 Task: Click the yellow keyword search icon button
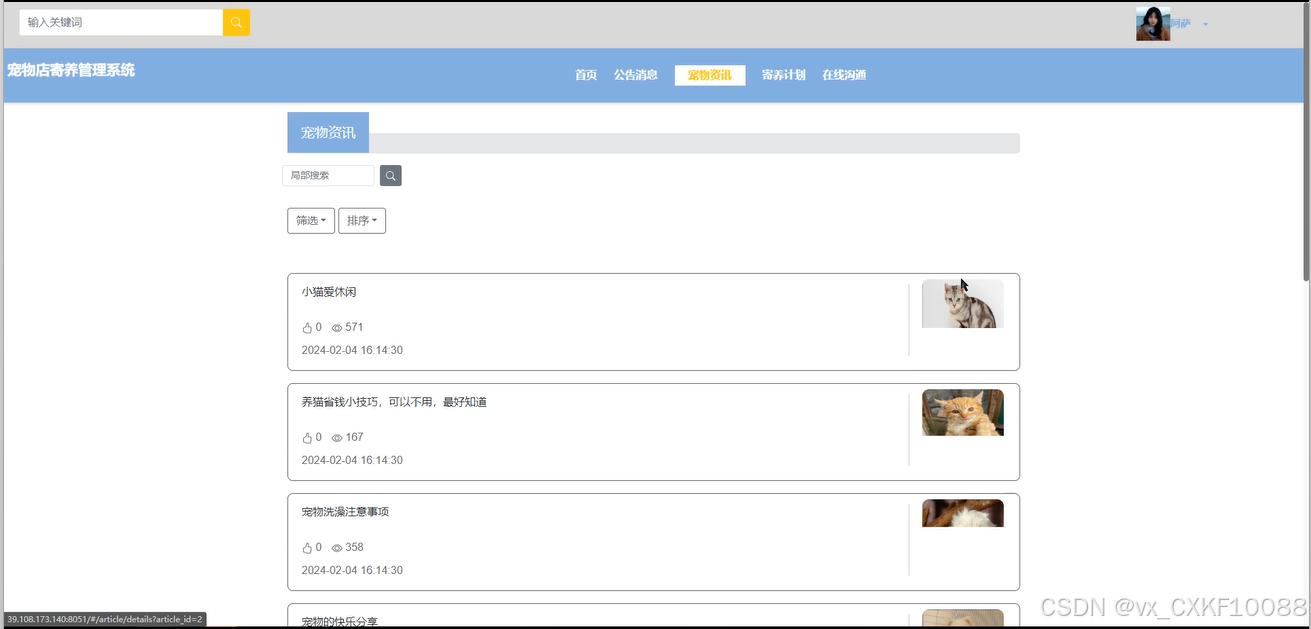pos(236,22)
